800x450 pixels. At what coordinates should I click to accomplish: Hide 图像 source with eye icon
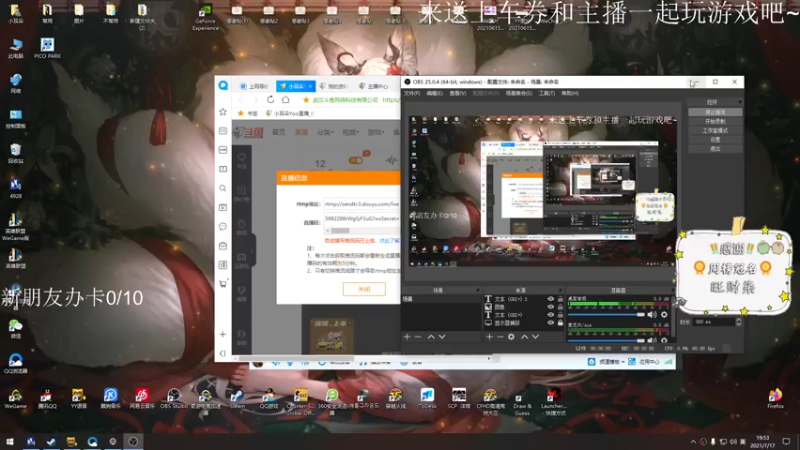click(551, 307)
